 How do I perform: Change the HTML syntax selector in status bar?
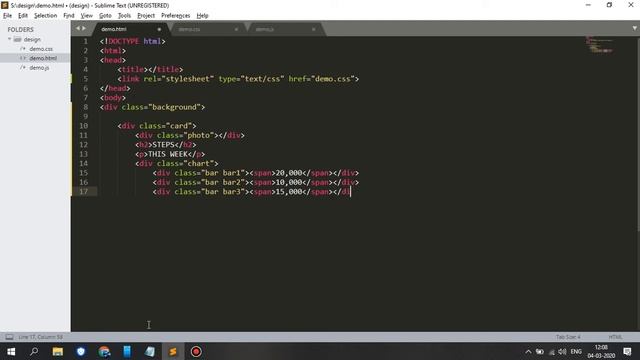point(615,337)
